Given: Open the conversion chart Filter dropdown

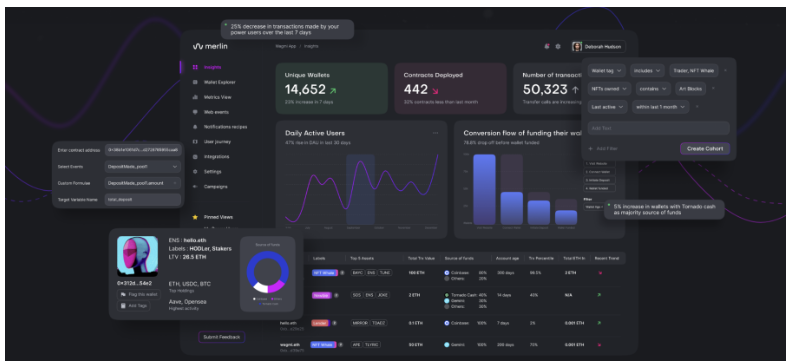Looking at the screenshot, I should tap(594, 207).
